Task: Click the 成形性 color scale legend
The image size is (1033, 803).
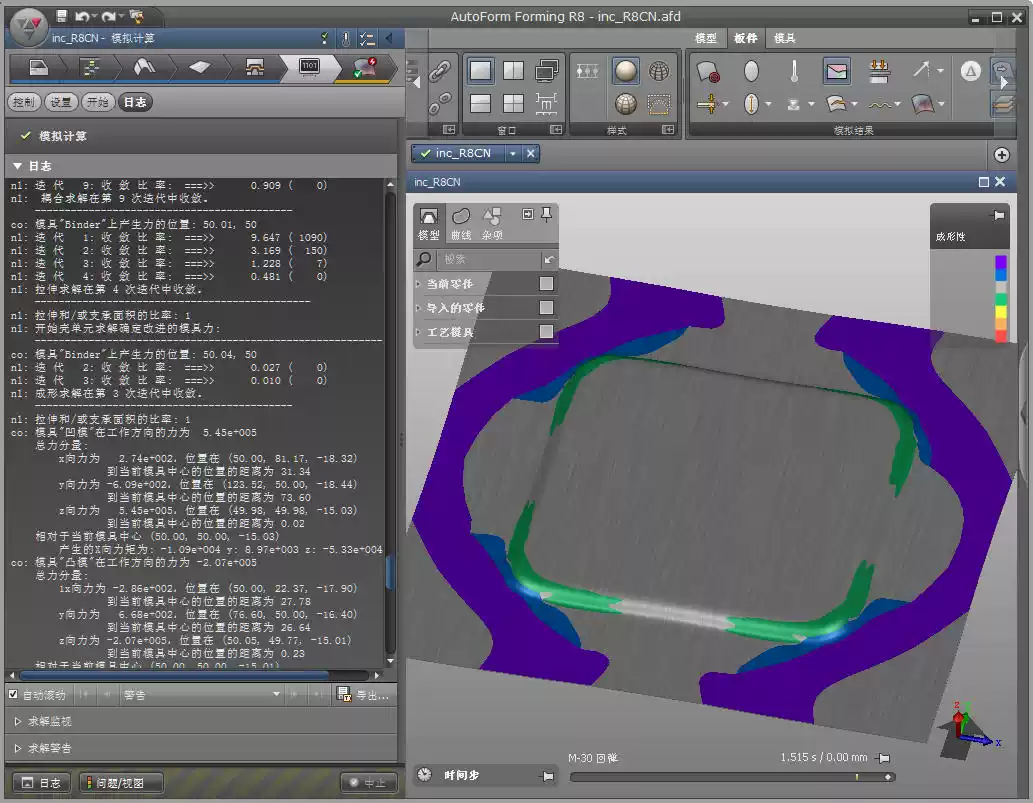Action: [1000, 298]
